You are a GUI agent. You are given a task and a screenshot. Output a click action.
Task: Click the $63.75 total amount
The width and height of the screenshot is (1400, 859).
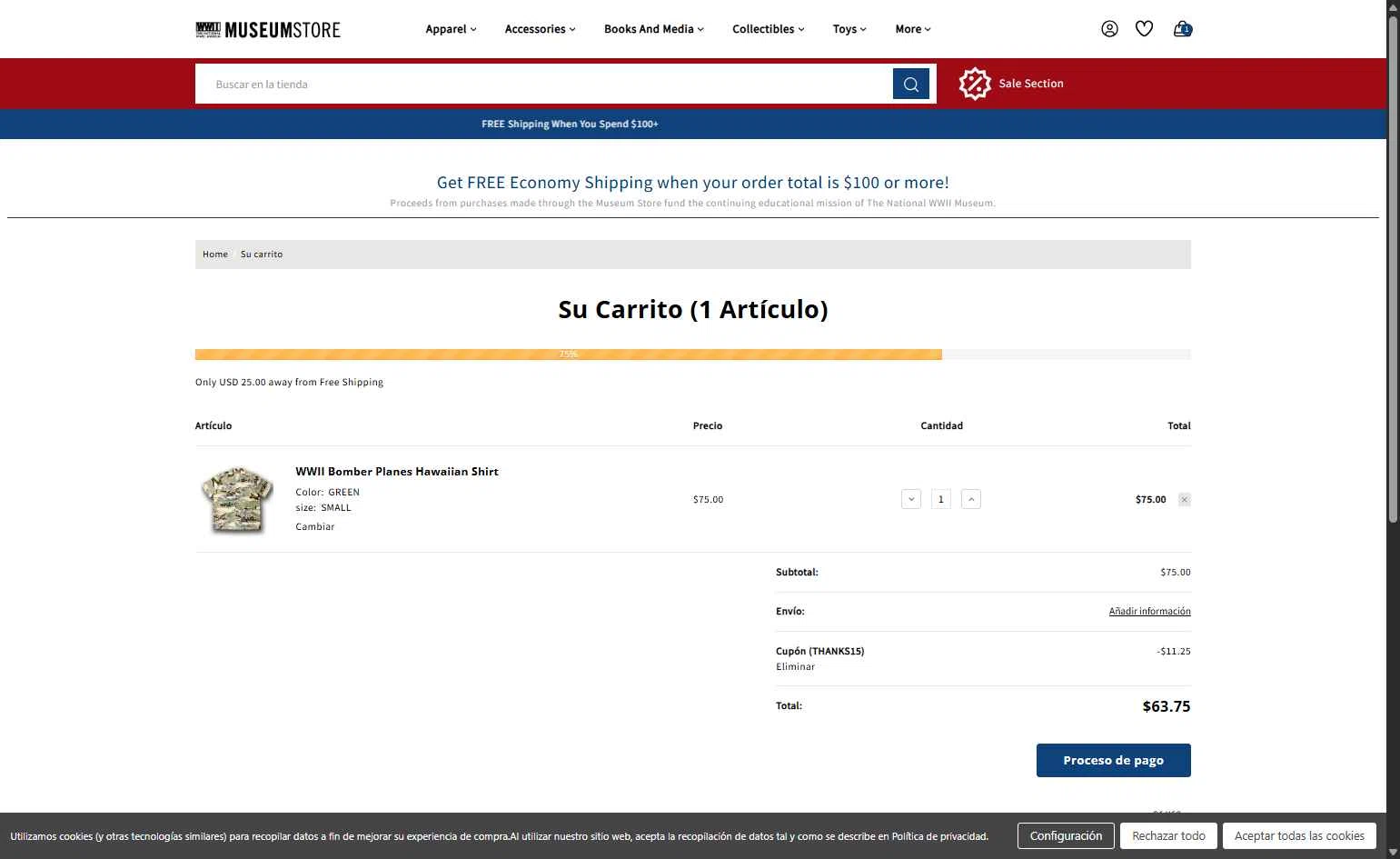pos(1167,706)
